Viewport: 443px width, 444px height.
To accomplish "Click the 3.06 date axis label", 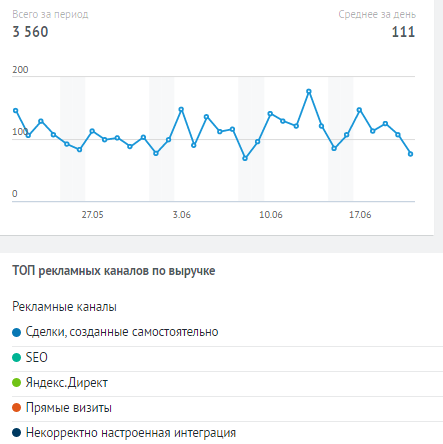I will click(182, 215).
